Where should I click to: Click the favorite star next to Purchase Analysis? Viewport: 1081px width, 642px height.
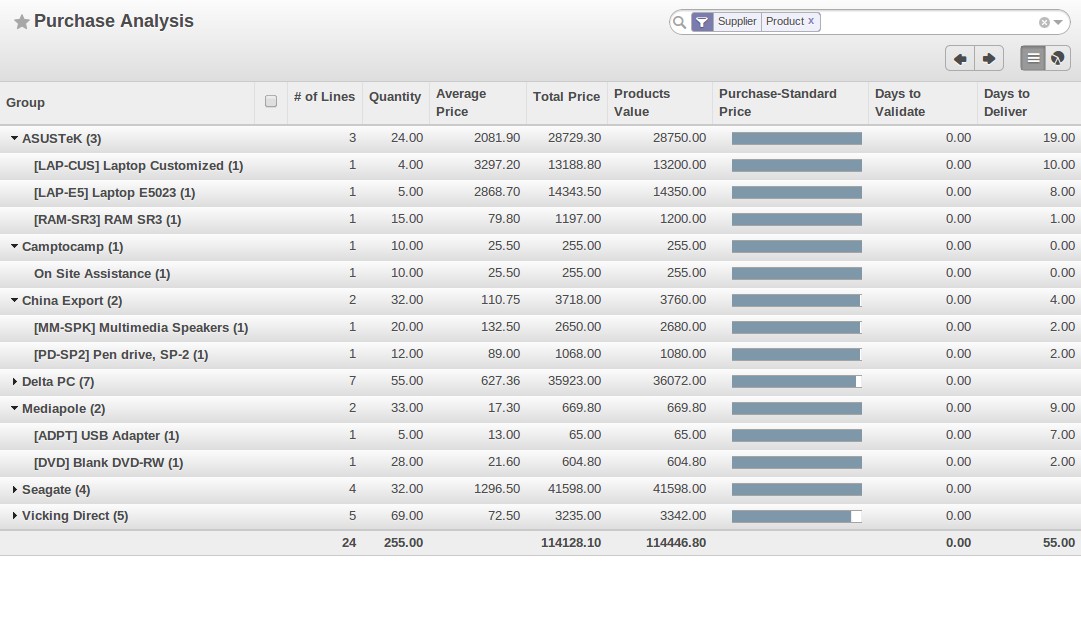tap(21, 22)
